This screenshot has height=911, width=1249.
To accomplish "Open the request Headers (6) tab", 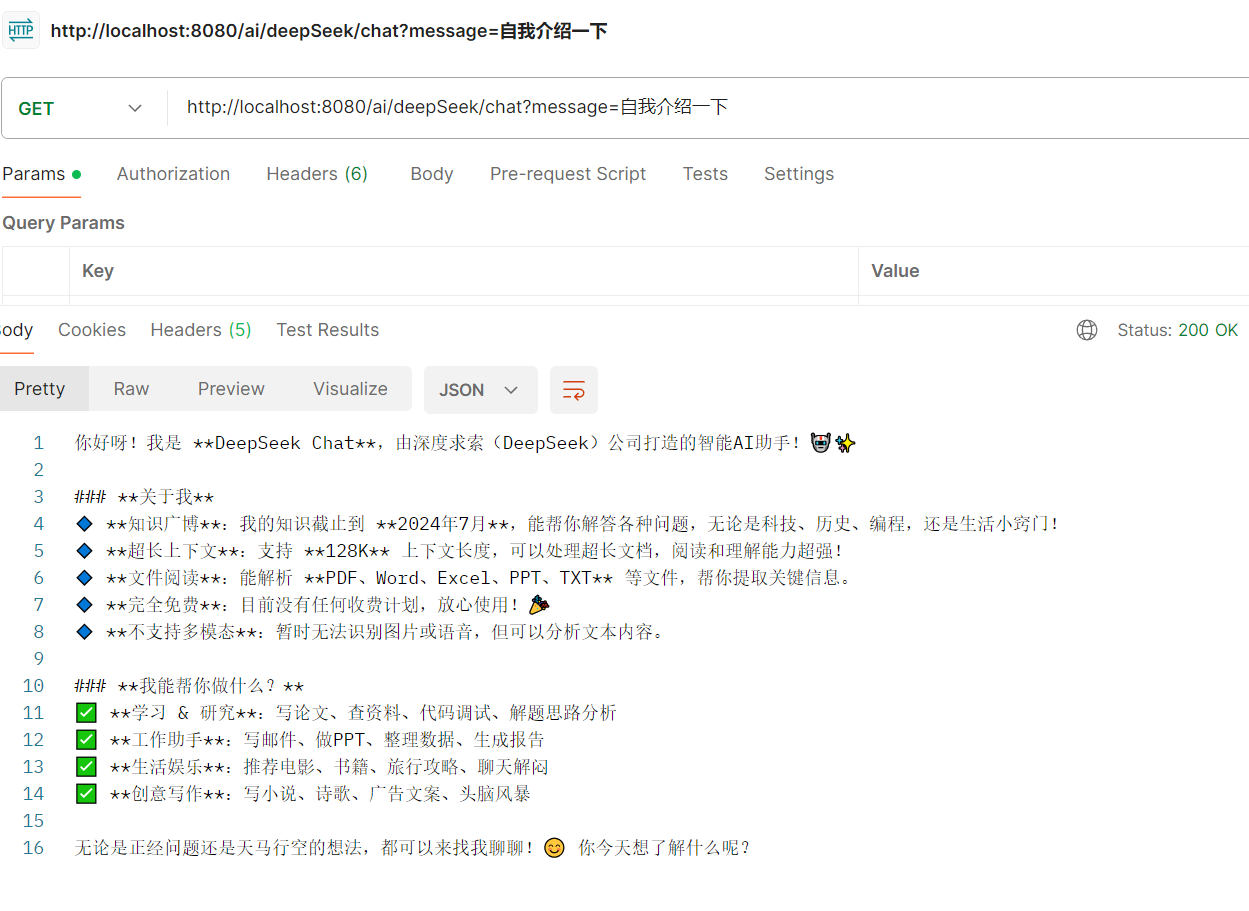I will pos(317,174).
